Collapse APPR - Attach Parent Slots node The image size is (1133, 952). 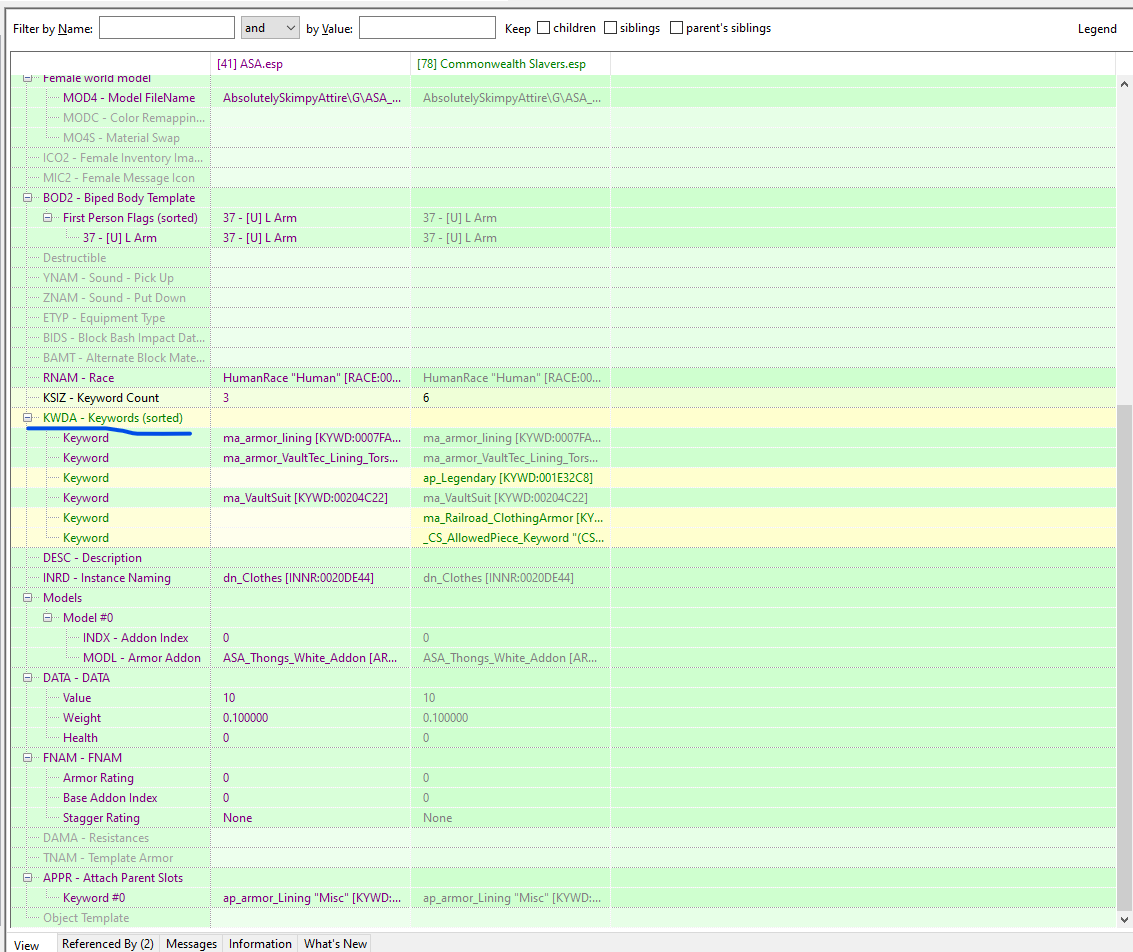pos(27,878)
